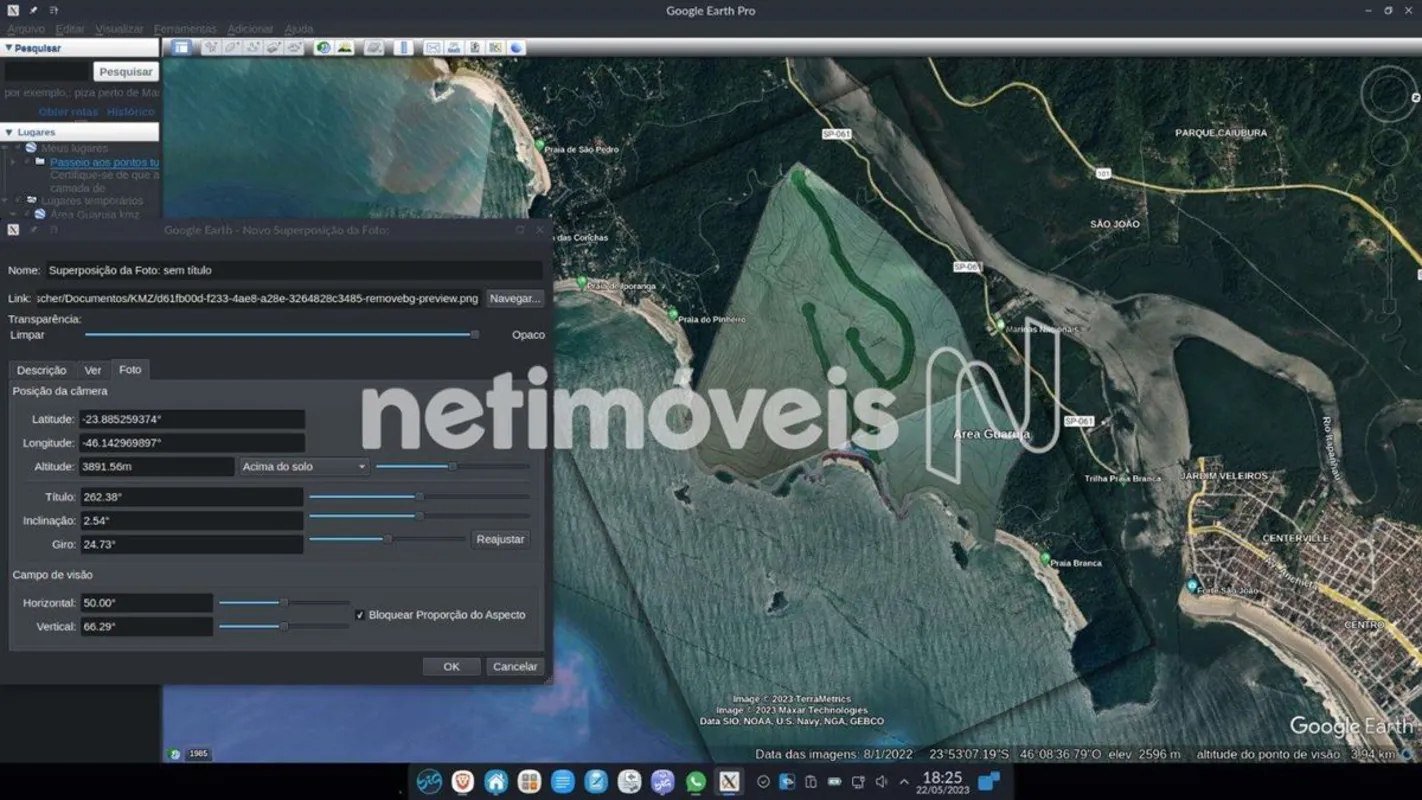This screenshot has height=800, width=1422.
Task: Open the Ferramentas menu
Action: pyautogui.click(x=185, y=29)
